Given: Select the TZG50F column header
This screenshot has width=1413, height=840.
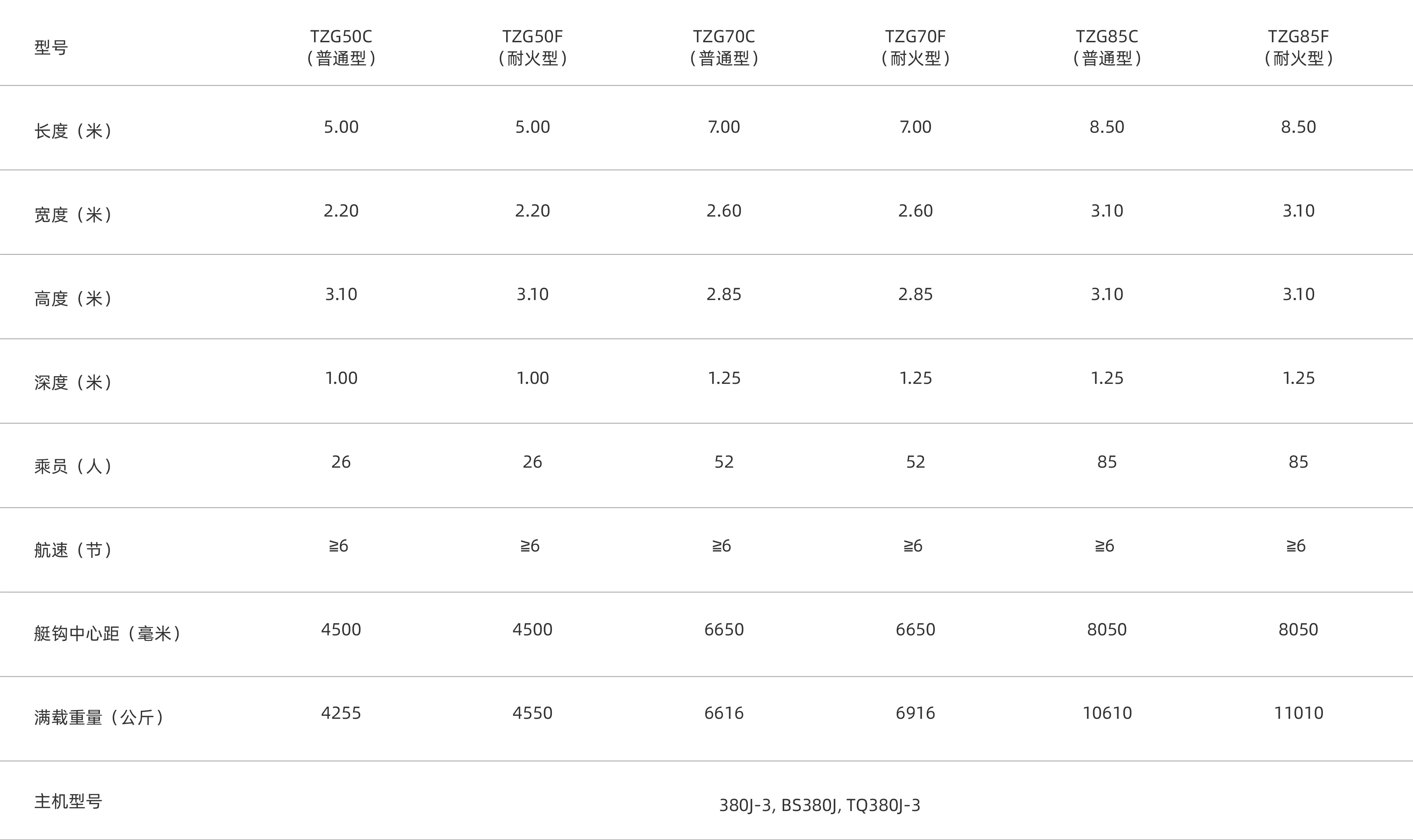Looking at the screenshot, I should (x=532, y=47).
